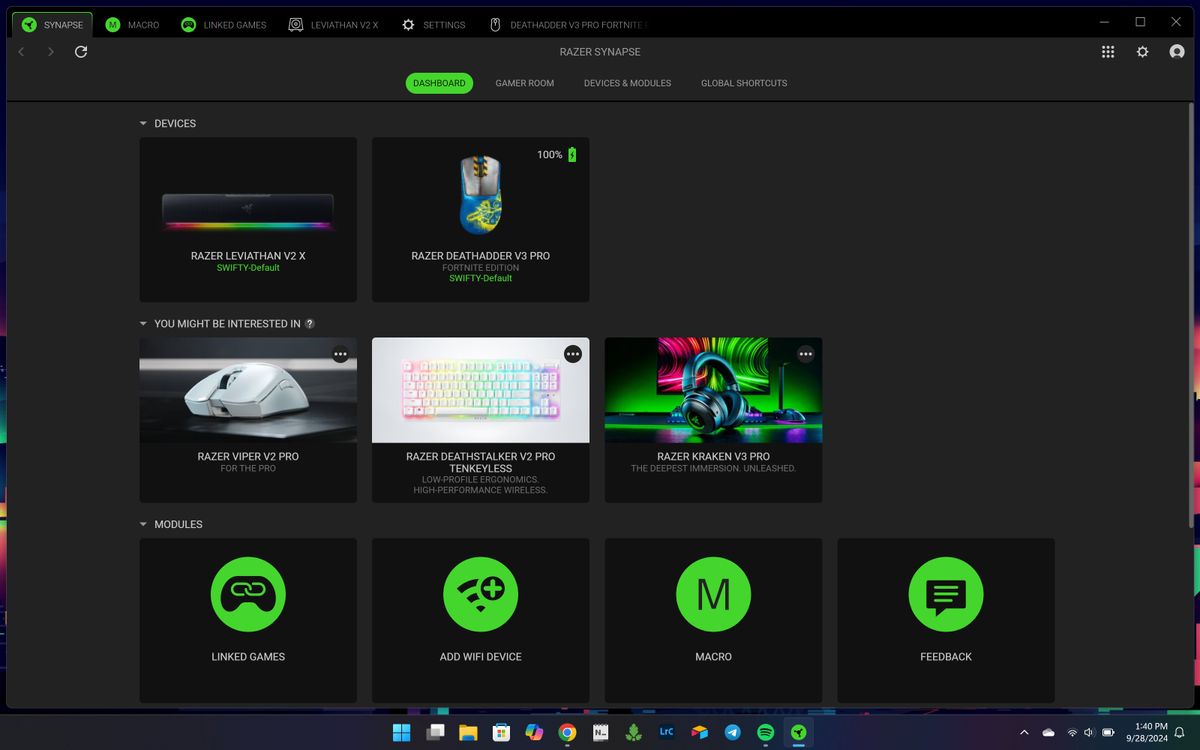This screenshot has height=750, width=1200.
Task: Open options menu on Razer Viper V2 Pro card
Action: click(340, 354)
